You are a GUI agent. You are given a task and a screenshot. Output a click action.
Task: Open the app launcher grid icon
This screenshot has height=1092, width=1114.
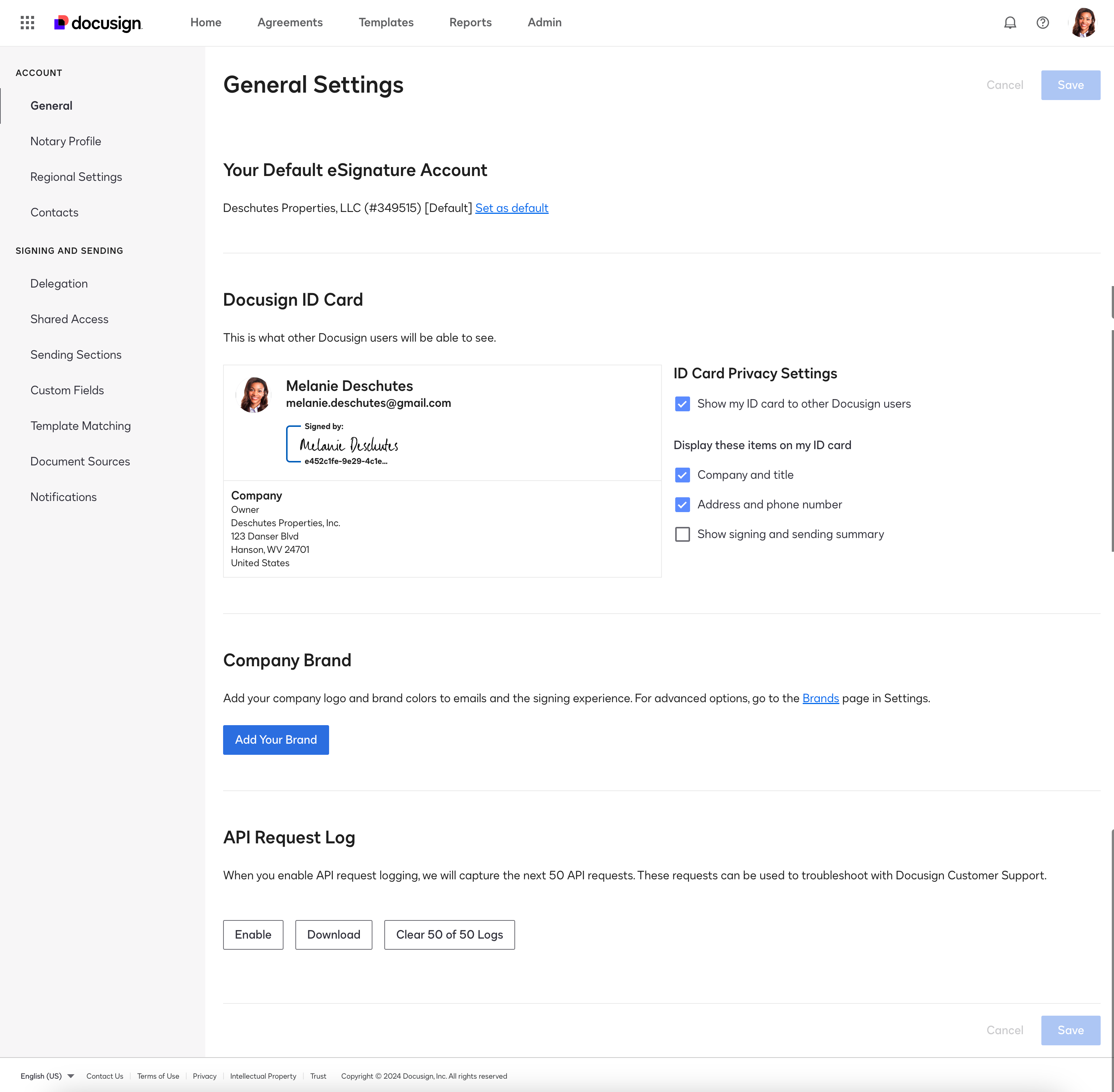pos(27,22)
